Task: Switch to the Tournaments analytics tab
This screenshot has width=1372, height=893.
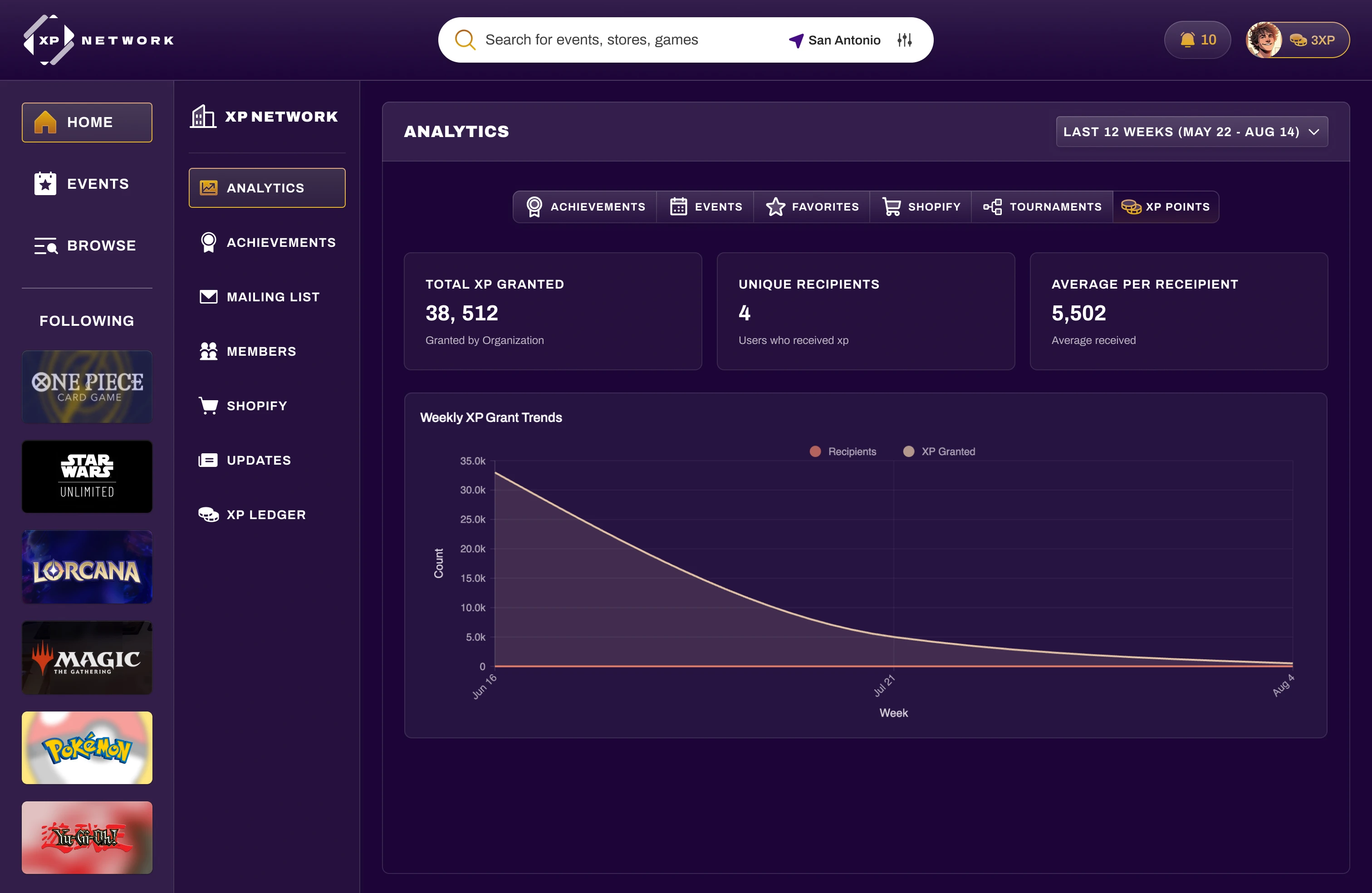Action: click(1042, 206)
